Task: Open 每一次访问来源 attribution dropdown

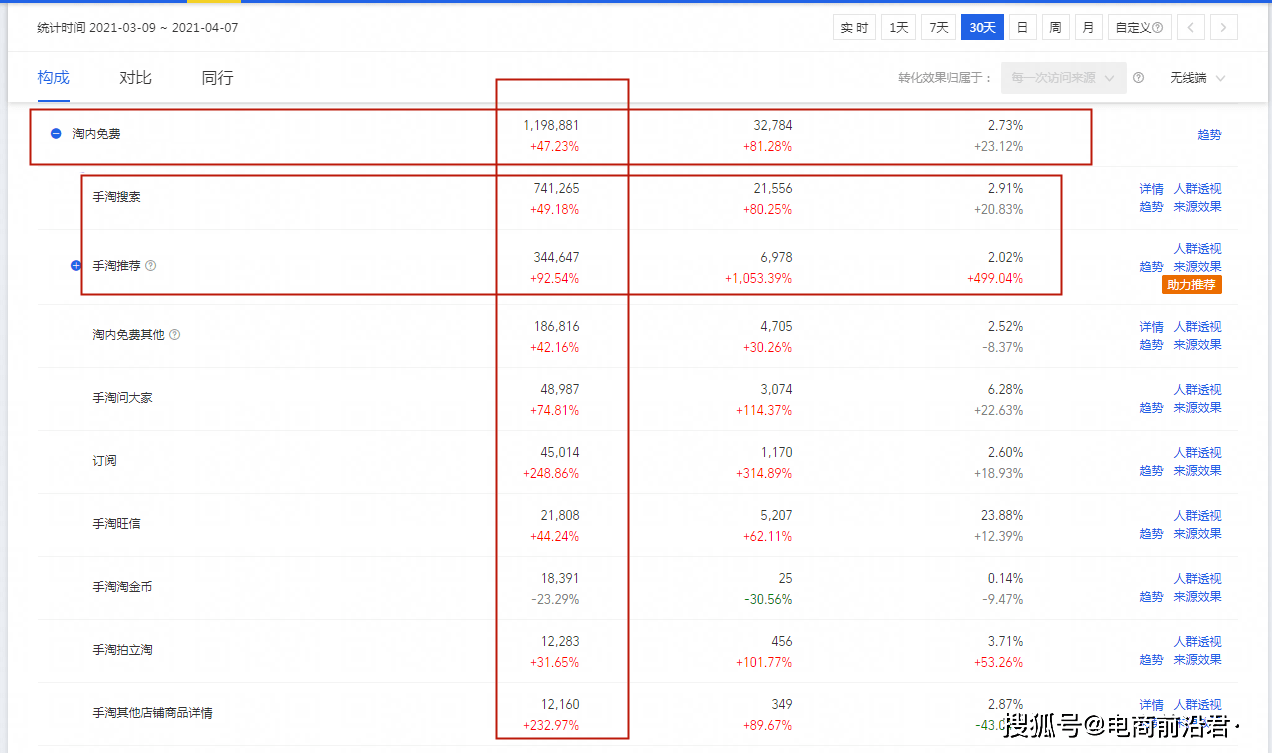Action: [x=1063, y=78]
